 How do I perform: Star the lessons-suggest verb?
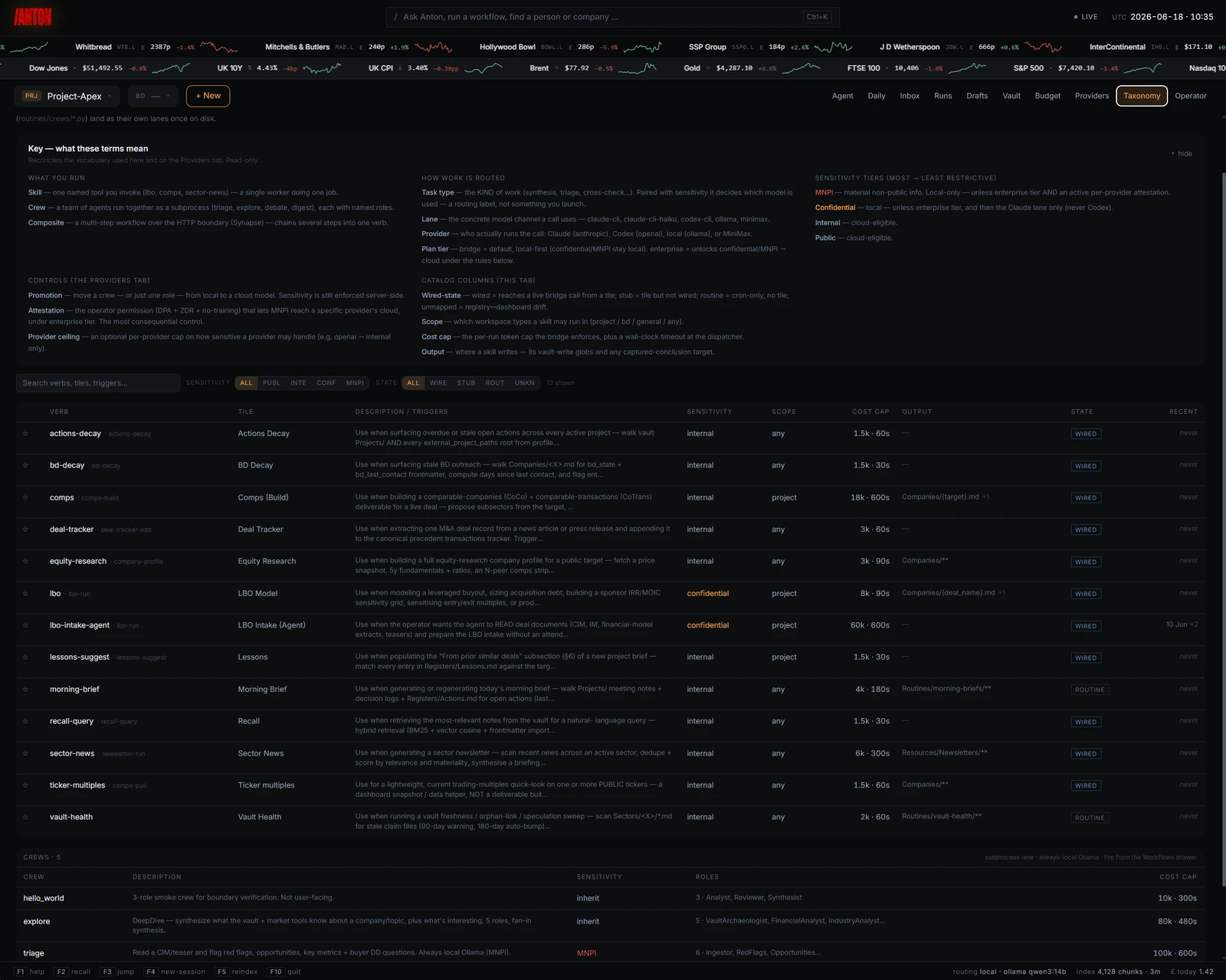tap(25, 657)
